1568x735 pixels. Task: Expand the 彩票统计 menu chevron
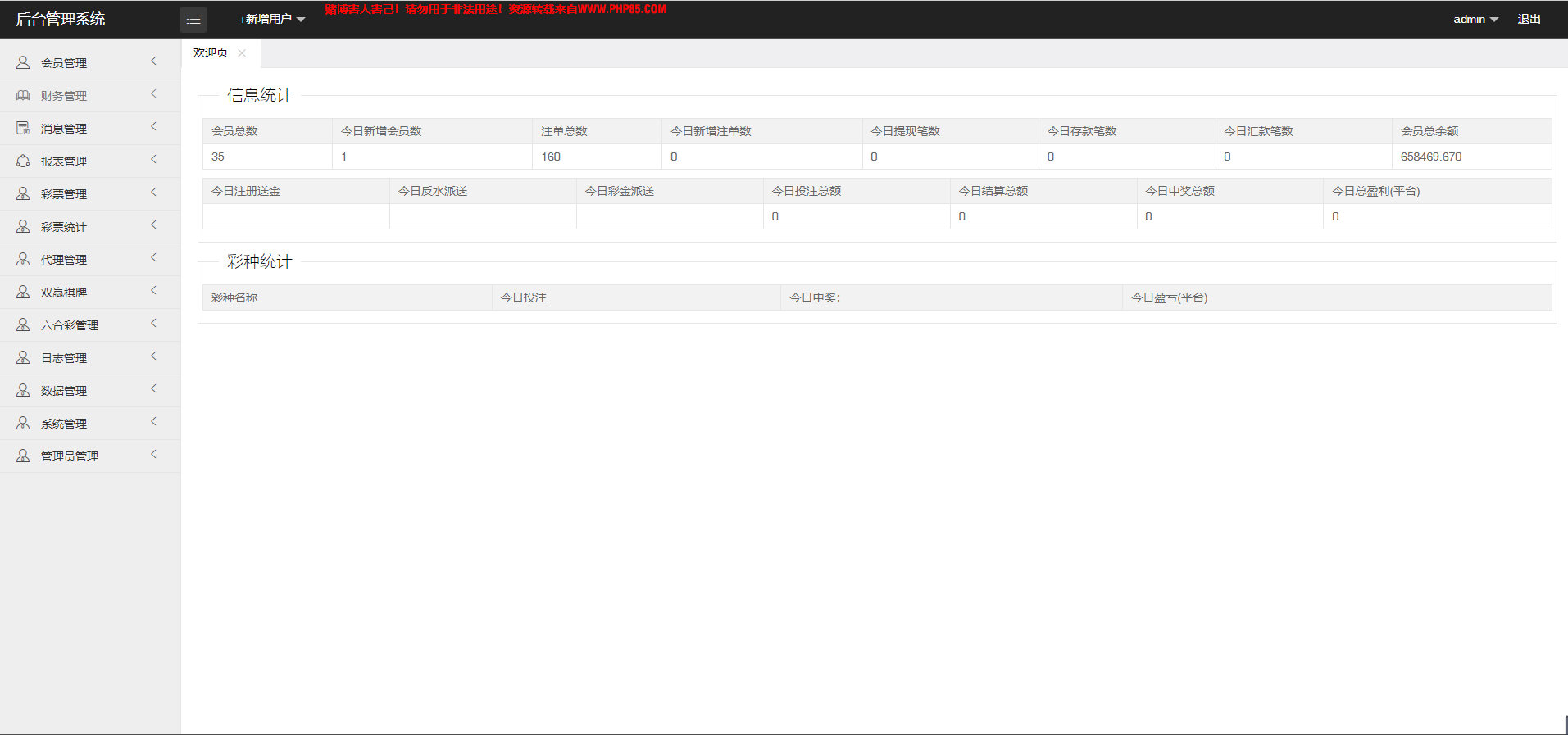[153, 225]
